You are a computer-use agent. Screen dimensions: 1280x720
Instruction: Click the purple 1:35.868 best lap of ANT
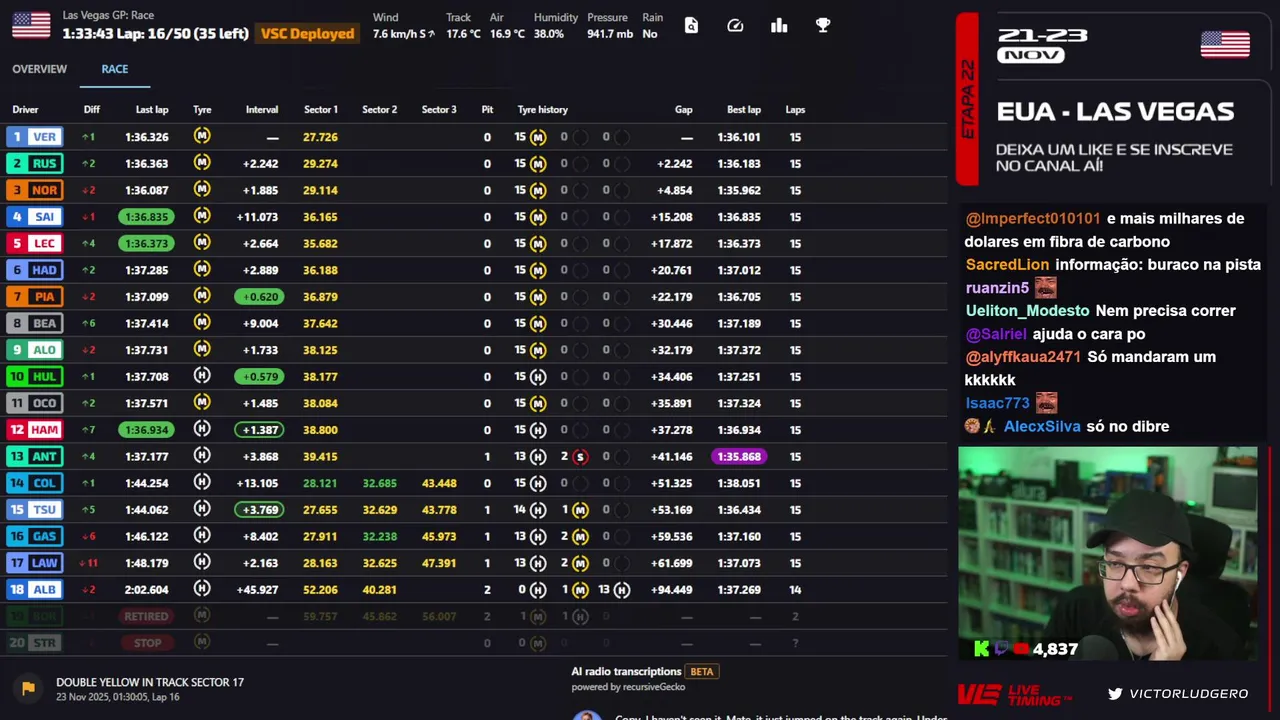pos(739,456)
